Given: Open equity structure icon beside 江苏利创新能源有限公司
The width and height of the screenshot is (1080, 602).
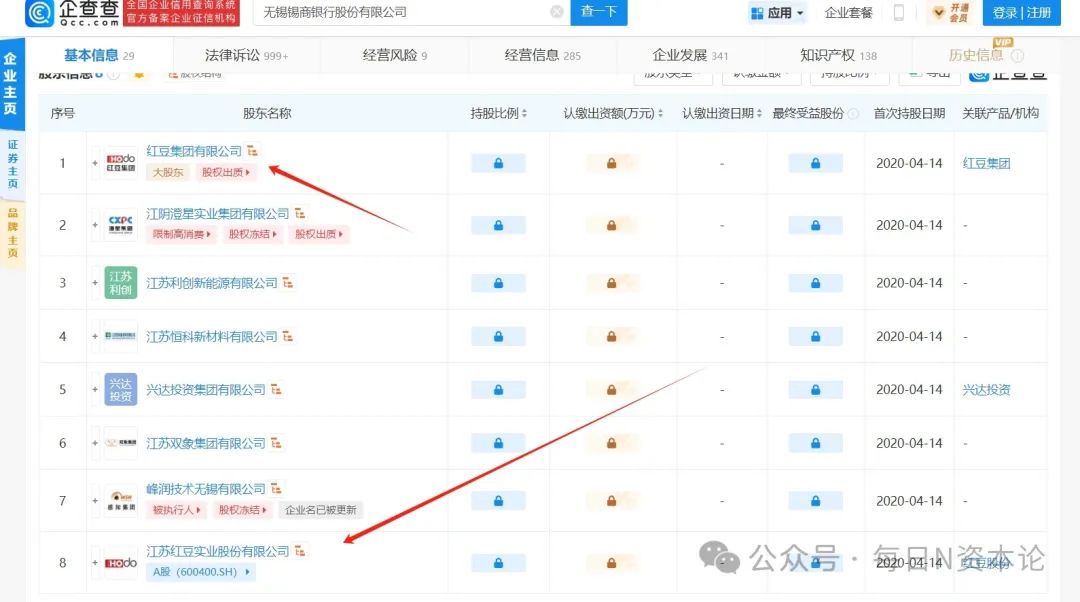Looking at the screenshot, I should 288,282.
